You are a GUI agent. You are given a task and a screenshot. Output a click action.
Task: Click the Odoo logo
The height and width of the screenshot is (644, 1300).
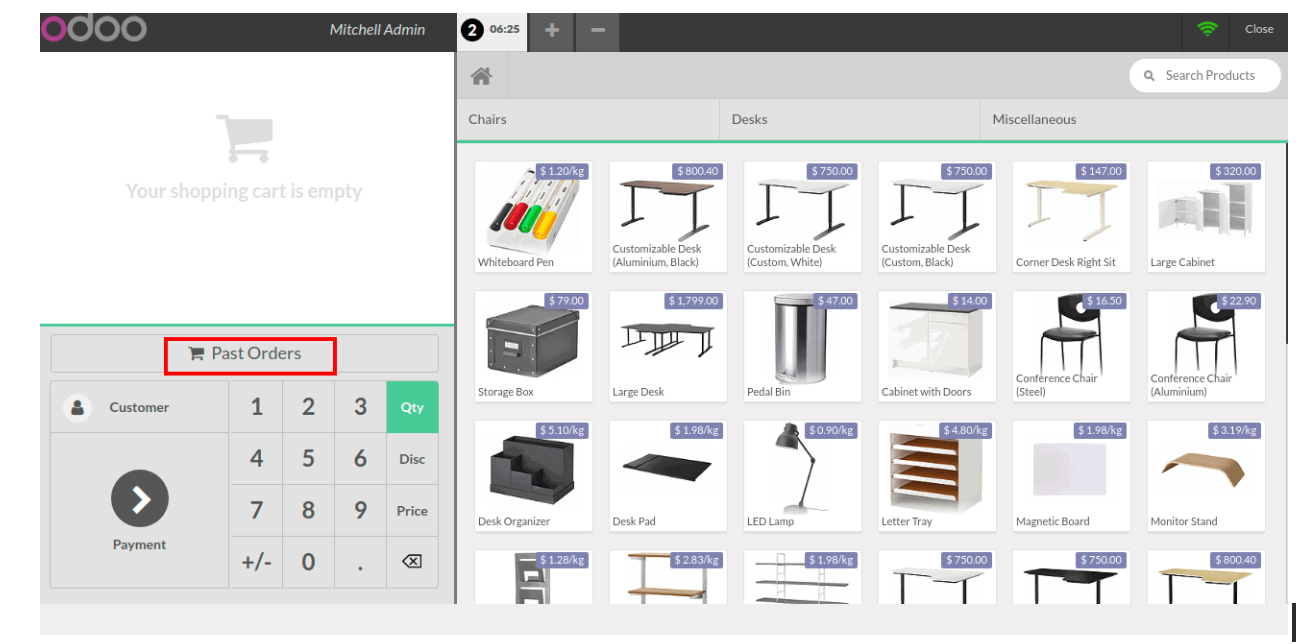pyautogui.click(x=93, y=28)
